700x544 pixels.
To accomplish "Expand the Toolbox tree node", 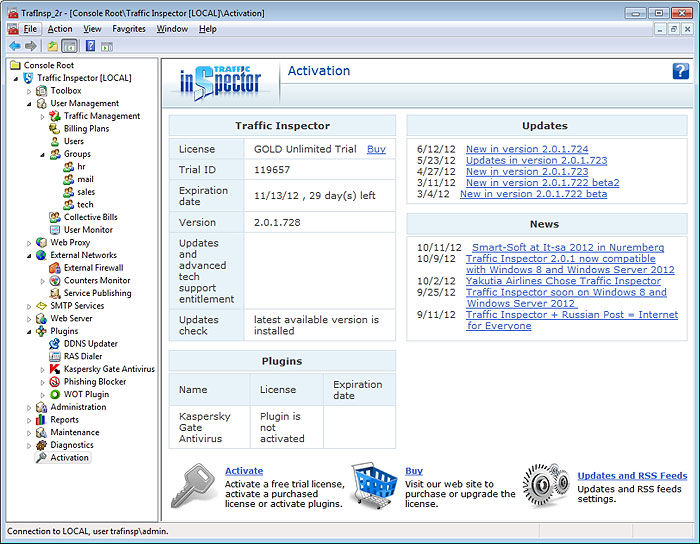I will tap(29, 91).
